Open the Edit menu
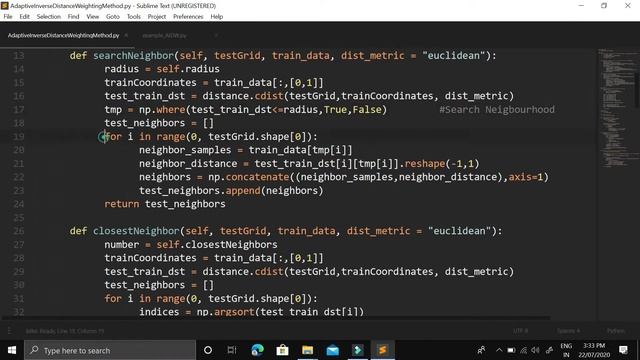The image size is (640, 360). 24,17
